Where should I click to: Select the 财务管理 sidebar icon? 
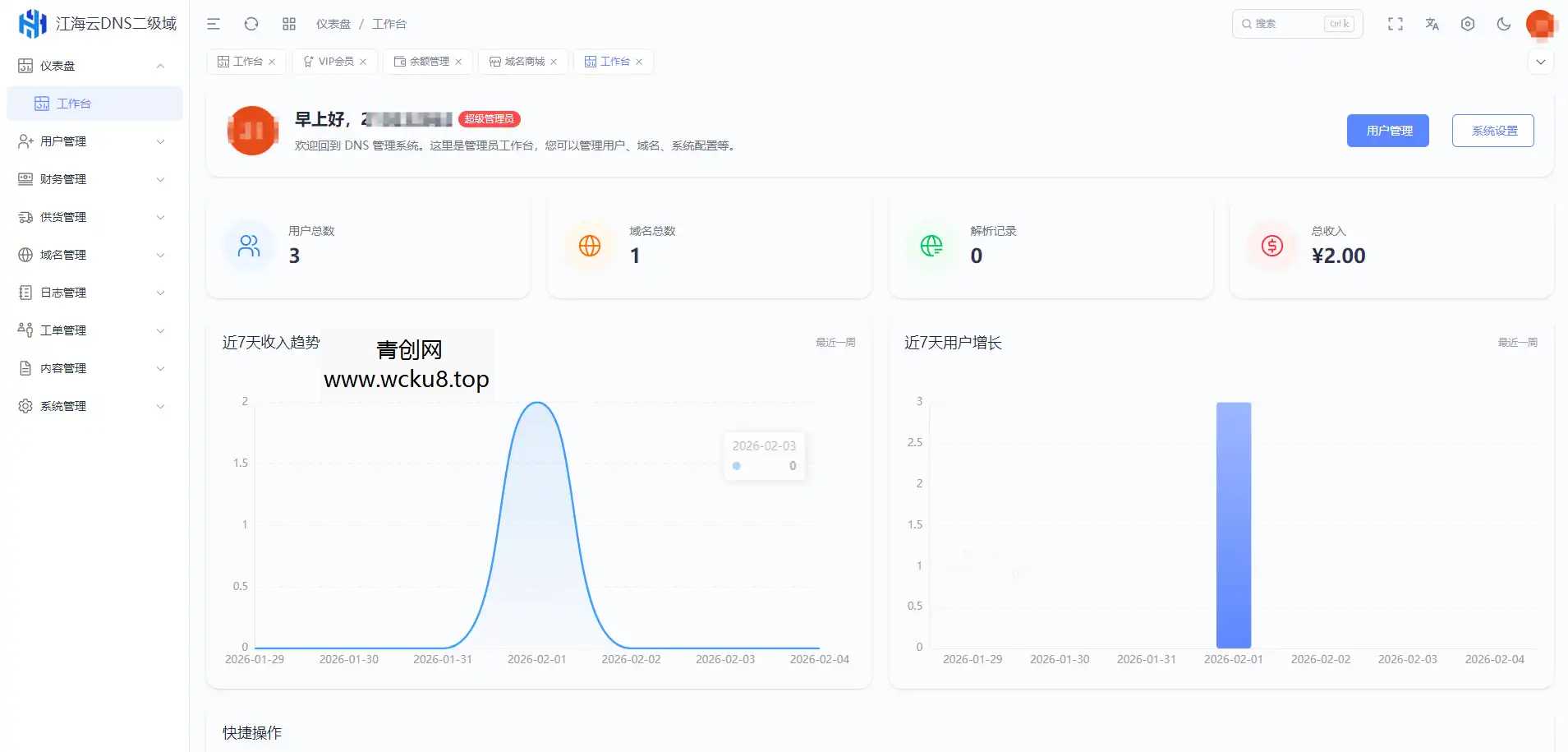point(25,178)
